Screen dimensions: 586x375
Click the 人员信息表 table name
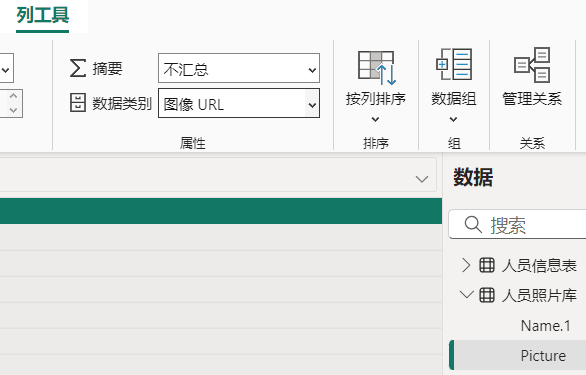(x=539, y=265)
